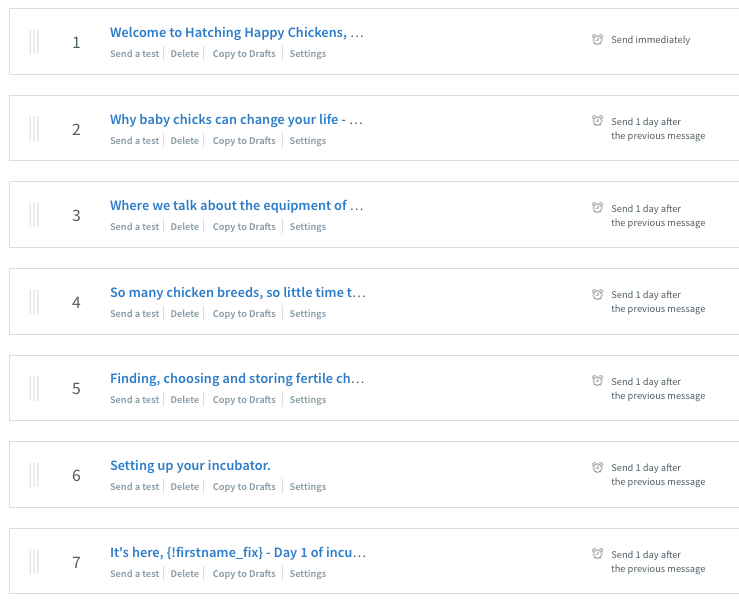
Task: Delete message 6 about the incubator
Action: click(x=184, y=486)
